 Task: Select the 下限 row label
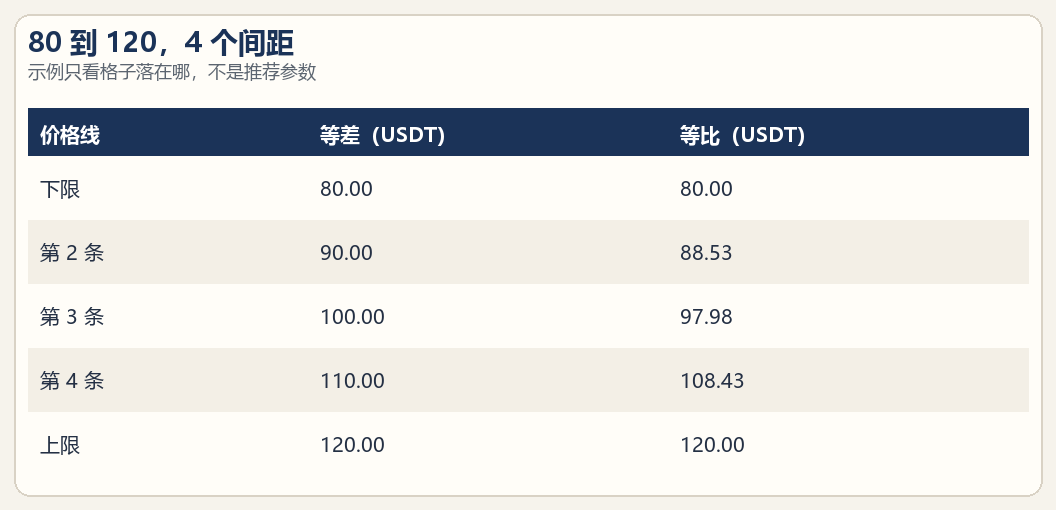click(x=60, y=189)
